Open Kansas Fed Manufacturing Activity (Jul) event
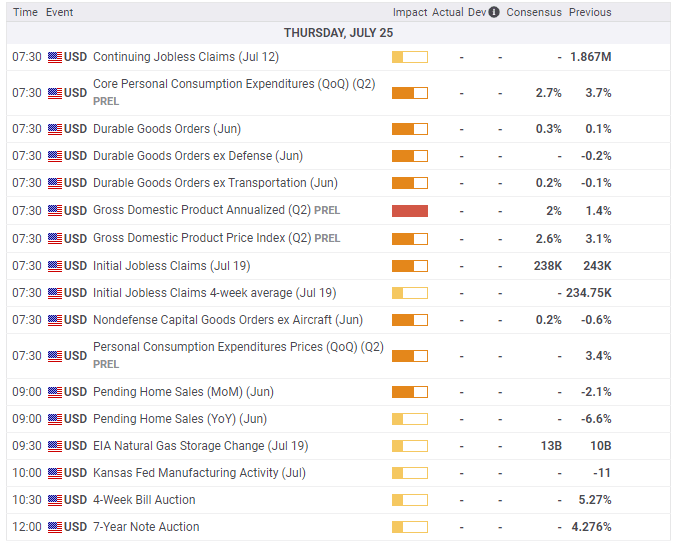 199,473
